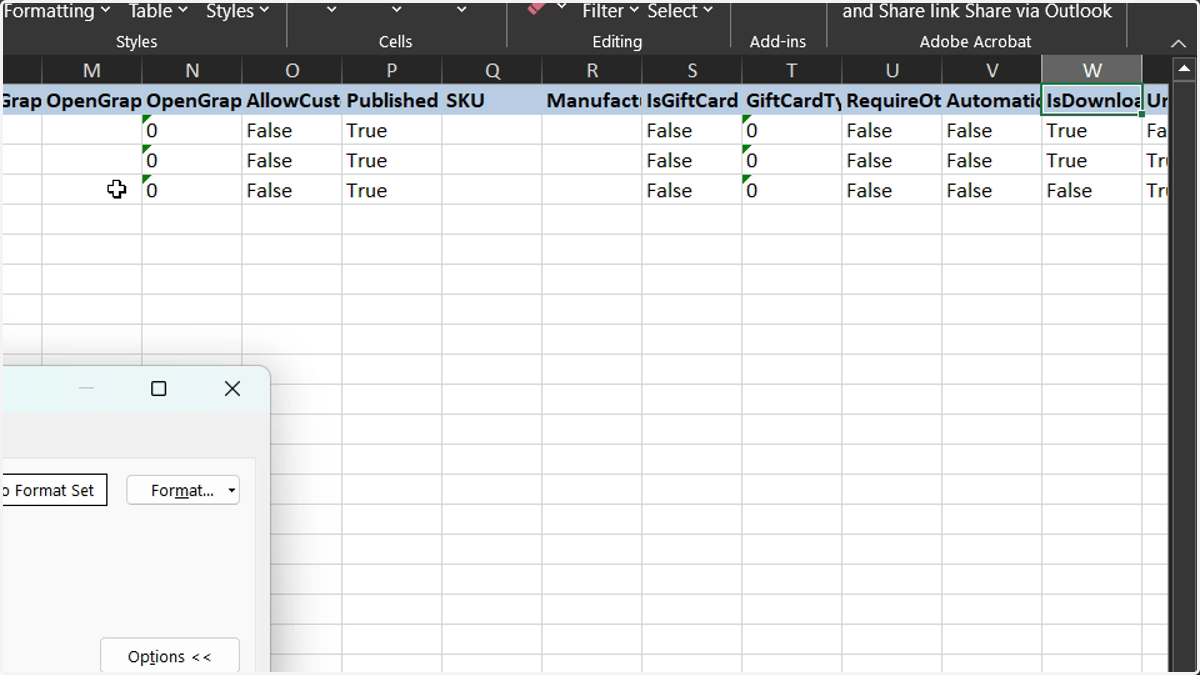Maximize the Find Format dialog window
The height and width of the screenshot is (675, 1200).
click(x=158, y=389)
